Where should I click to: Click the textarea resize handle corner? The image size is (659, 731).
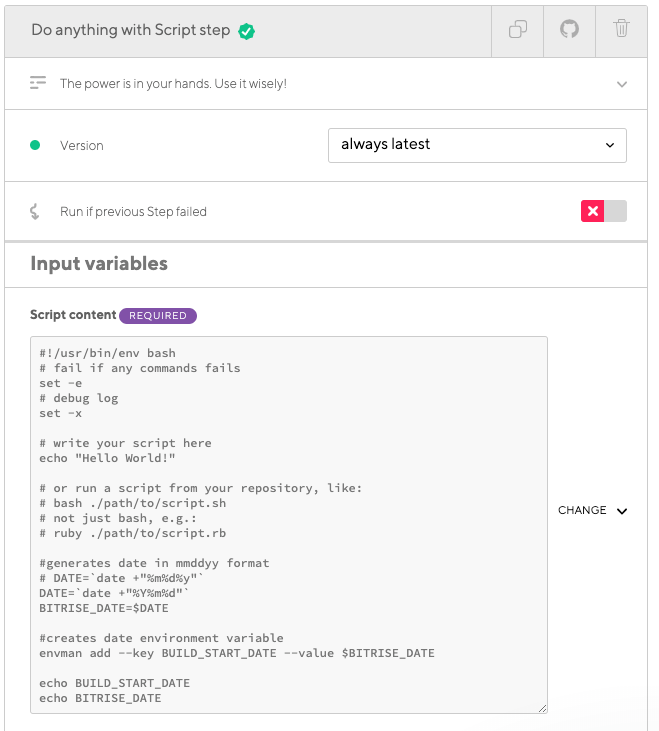click(542, 708)
